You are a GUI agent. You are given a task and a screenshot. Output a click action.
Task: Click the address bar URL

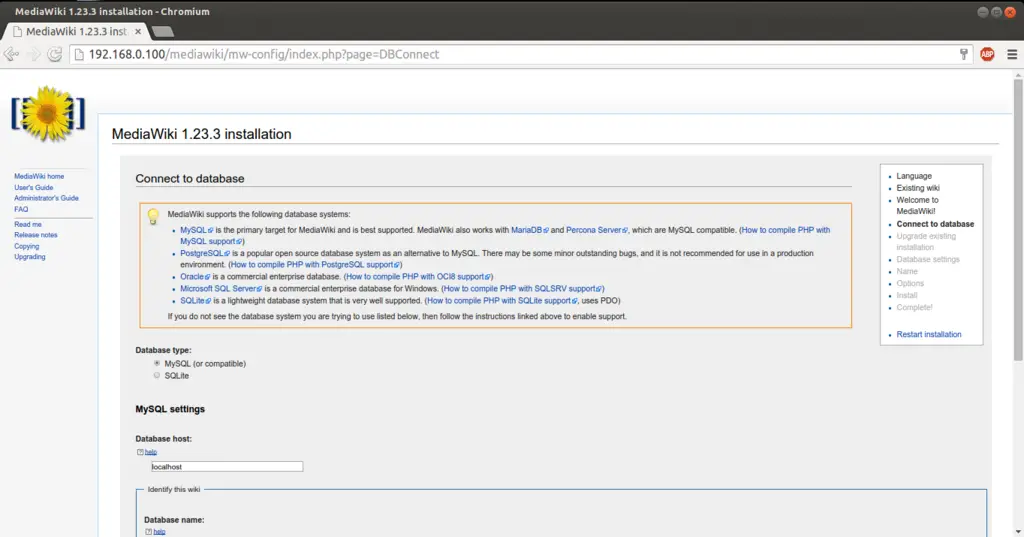tap(264, 54)
